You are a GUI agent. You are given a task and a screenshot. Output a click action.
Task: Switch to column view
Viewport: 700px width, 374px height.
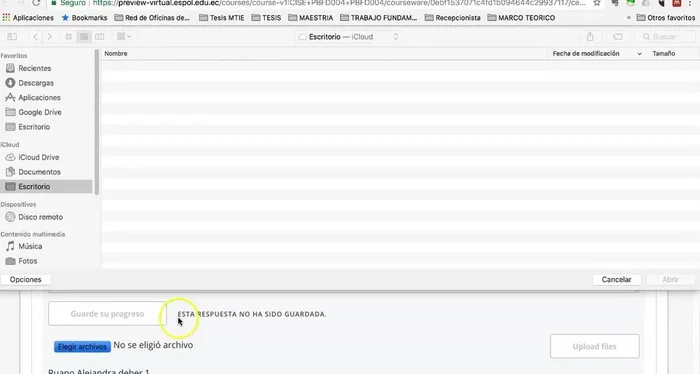click(99, 37)
